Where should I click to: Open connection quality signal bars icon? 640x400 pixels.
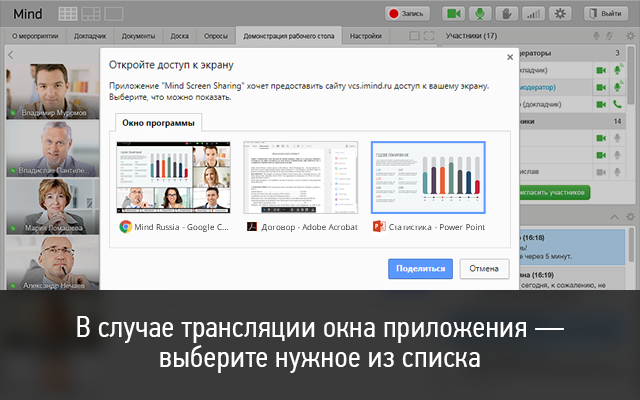click(x=533, y=13)
